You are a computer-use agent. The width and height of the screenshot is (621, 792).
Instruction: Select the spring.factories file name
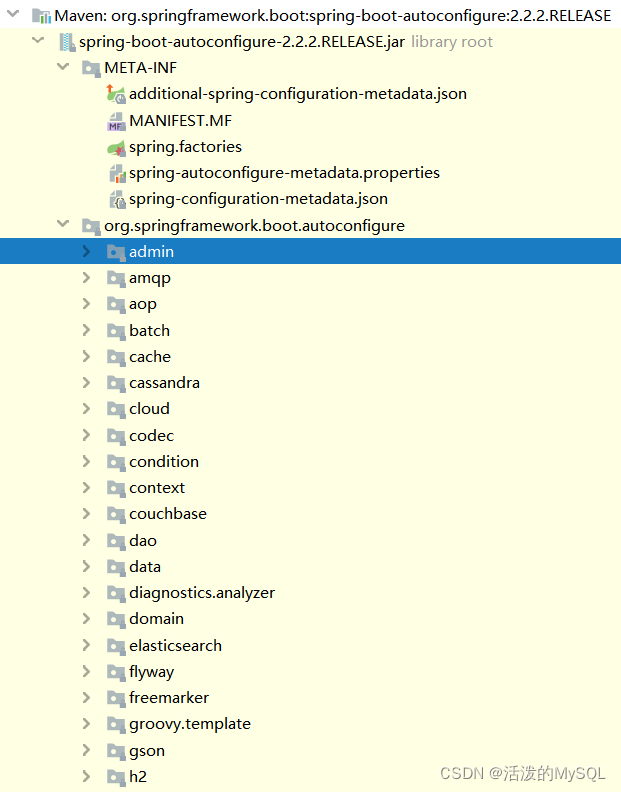tap(185, 147)
